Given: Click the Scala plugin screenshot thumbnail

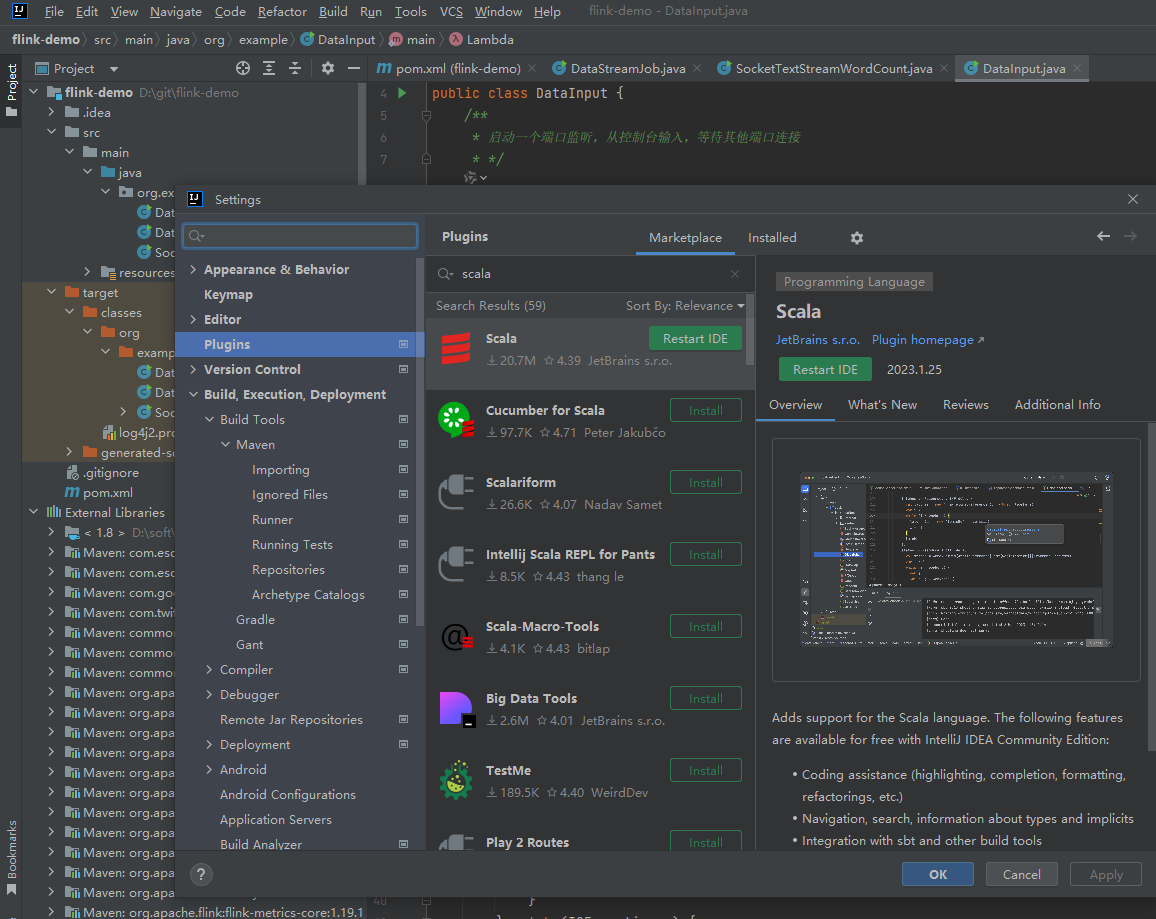Looking at the screenshot, I should coord(955,559).
